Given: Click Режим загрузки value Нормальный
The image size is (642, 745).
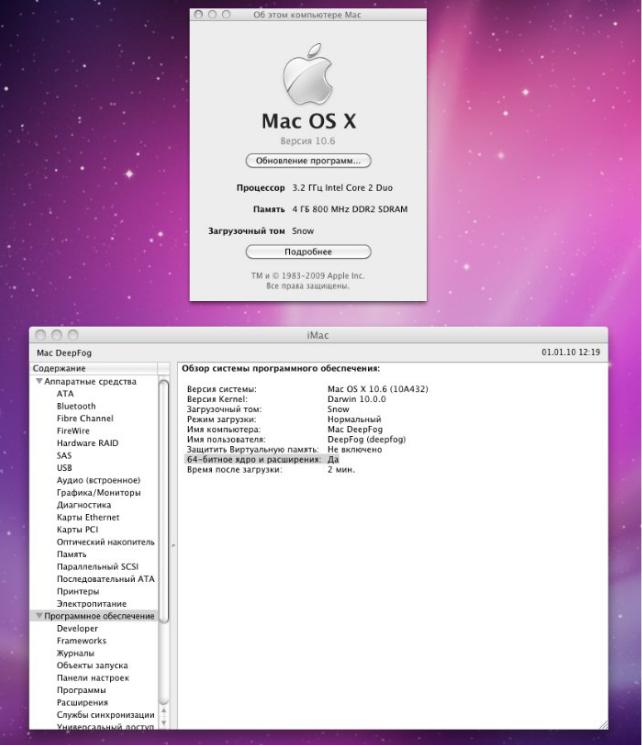Looking at the screenshot, I should 354,419.
